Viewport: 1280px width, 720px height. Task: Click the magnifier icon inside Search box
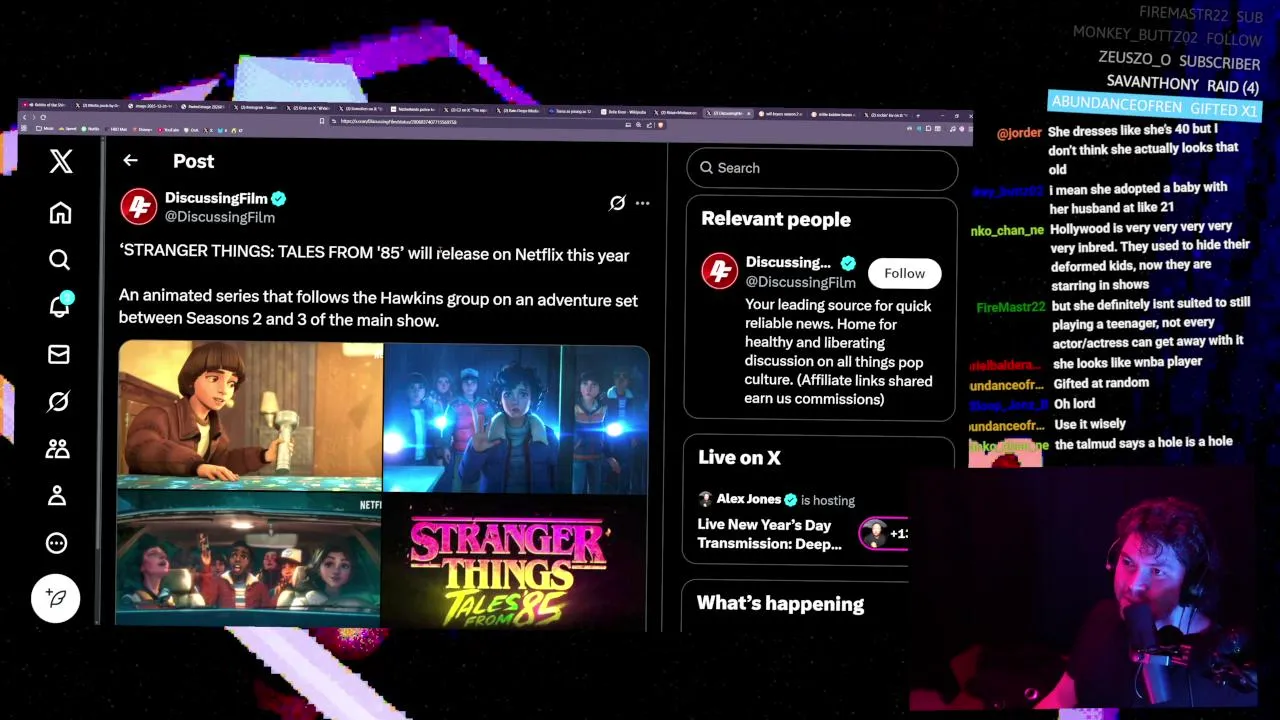(x=707, y=168)
